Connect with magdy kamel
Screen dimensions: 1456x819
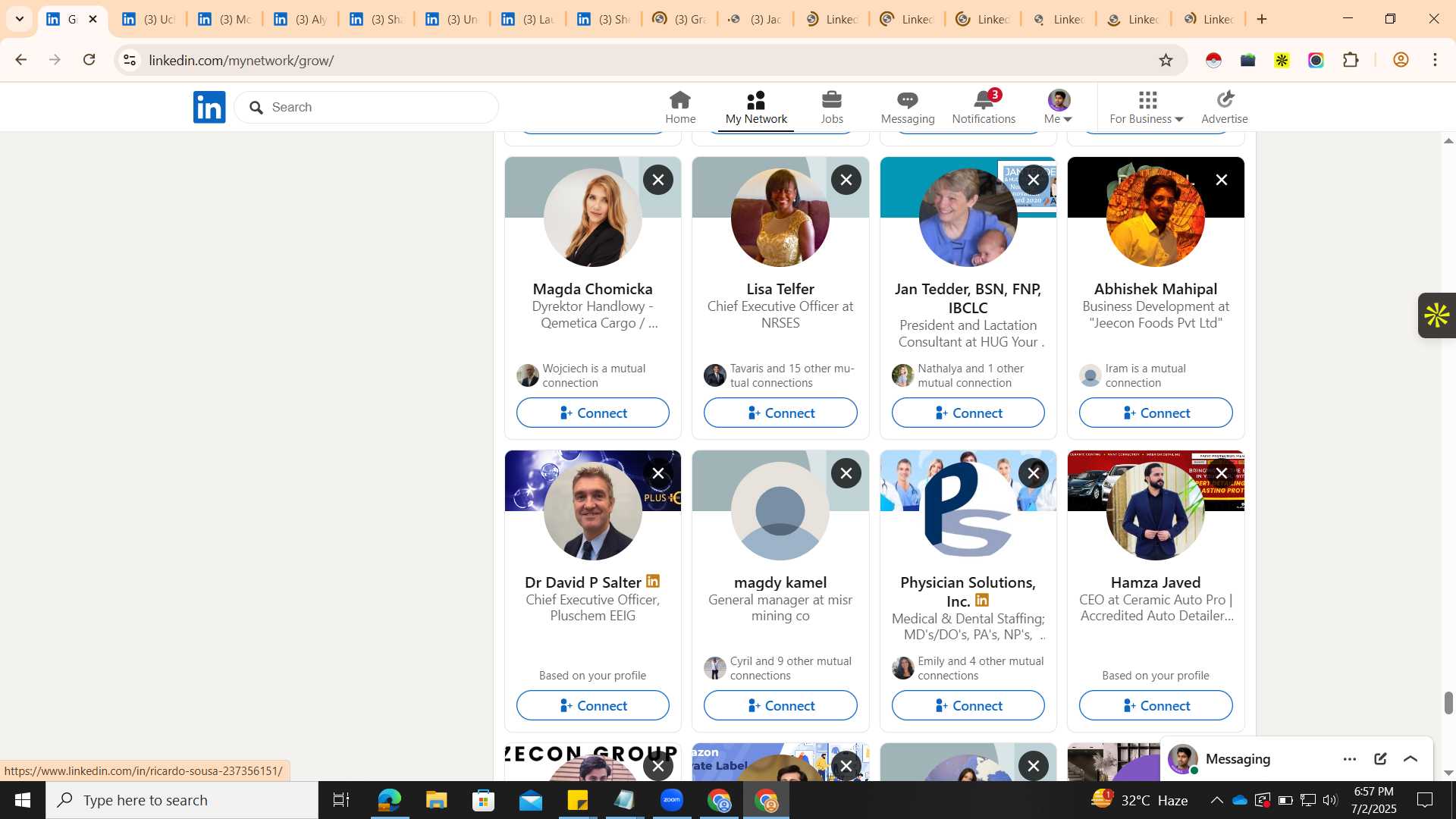[x=780, y=705]
